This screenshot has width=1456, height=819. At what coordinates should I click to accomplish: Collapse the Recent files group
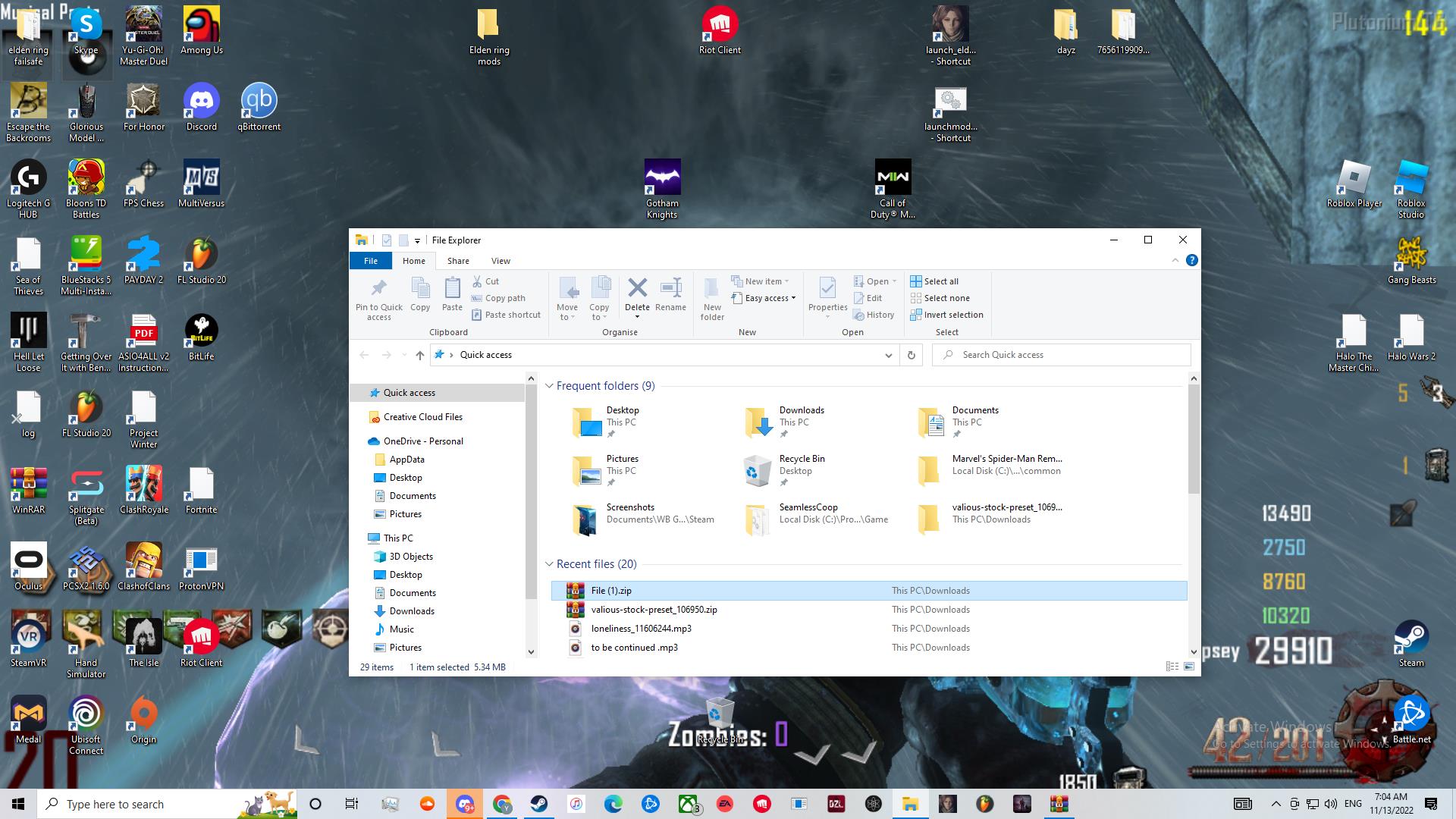(549, 564)
